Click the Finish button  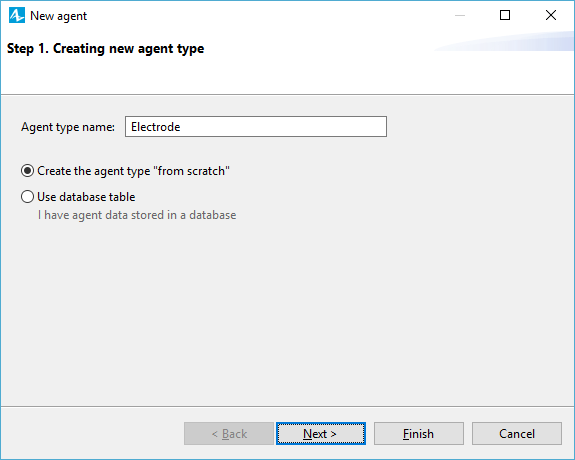[x=419, y=434]
